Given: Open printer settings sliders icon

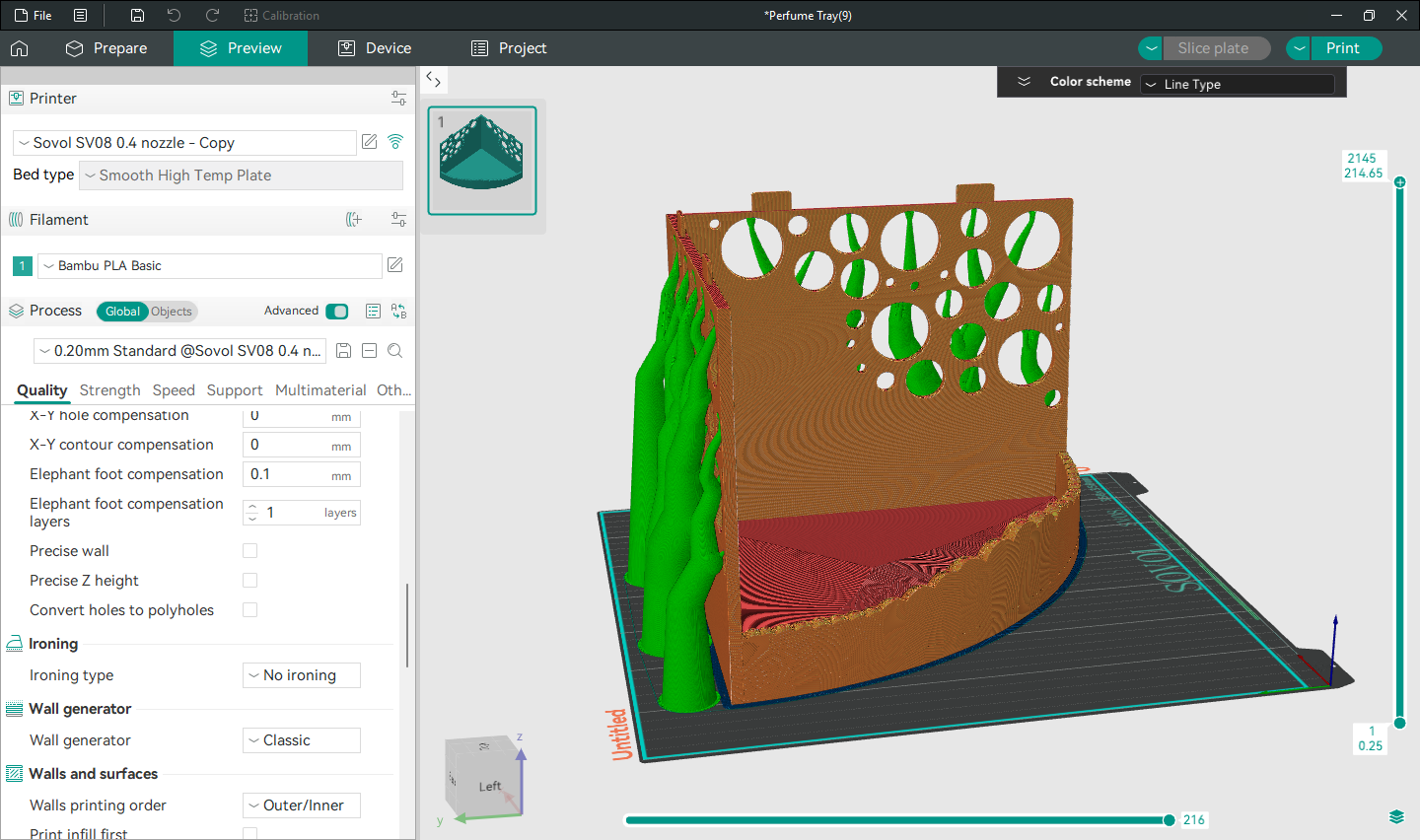Looking at the screenshot, I should coord(398,98).
